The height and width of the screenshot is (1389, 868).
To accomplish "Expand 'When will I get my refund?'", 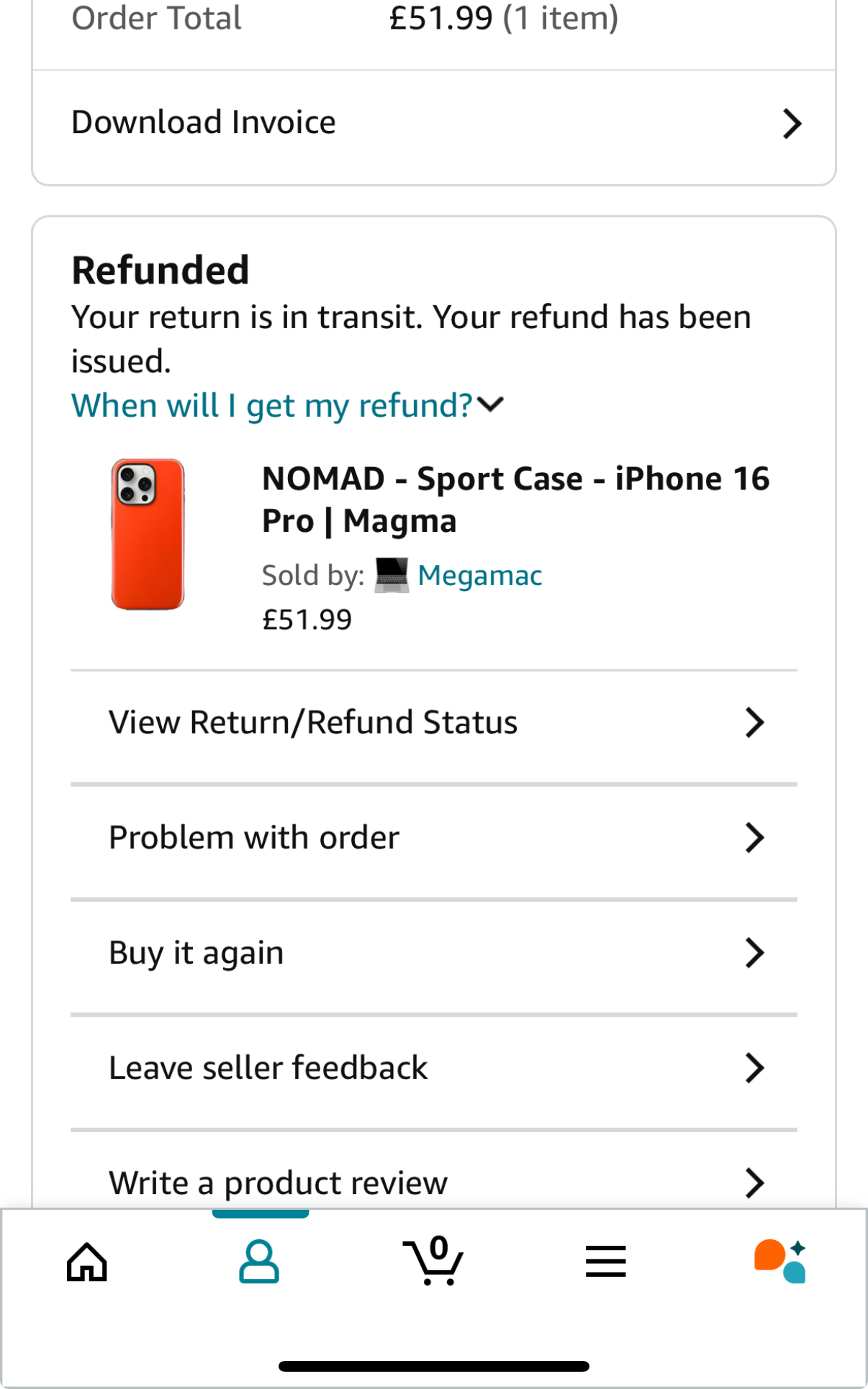I will (271, 406).
